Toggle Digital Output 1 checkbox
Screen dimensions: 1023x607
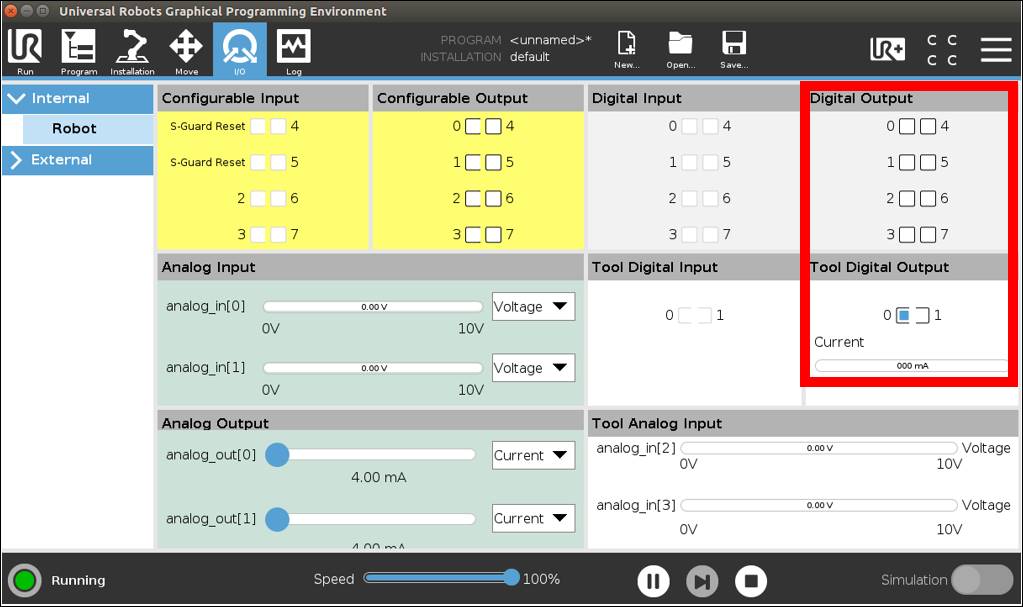tap(907, 162)
